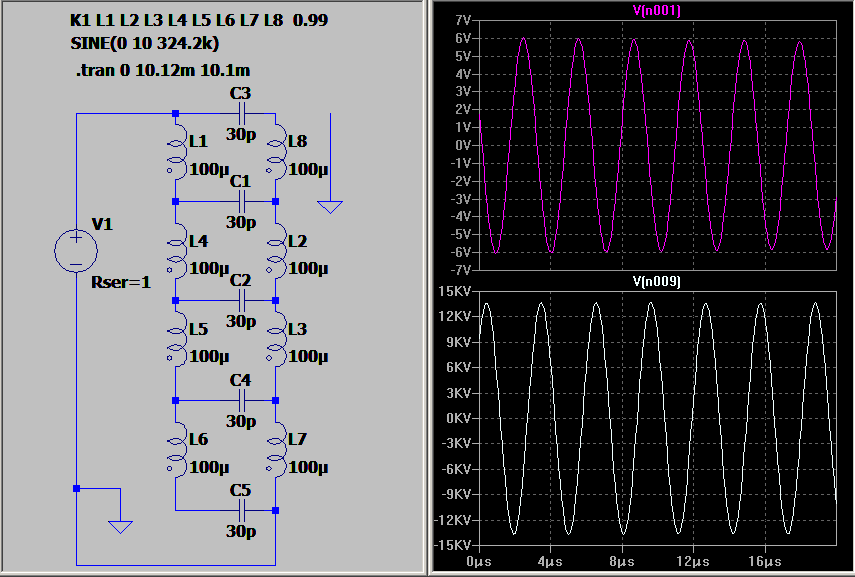Screen dimensions: 855x577
Task: Click the C5 capacitor symbol
Action: (x=242, y=511)
